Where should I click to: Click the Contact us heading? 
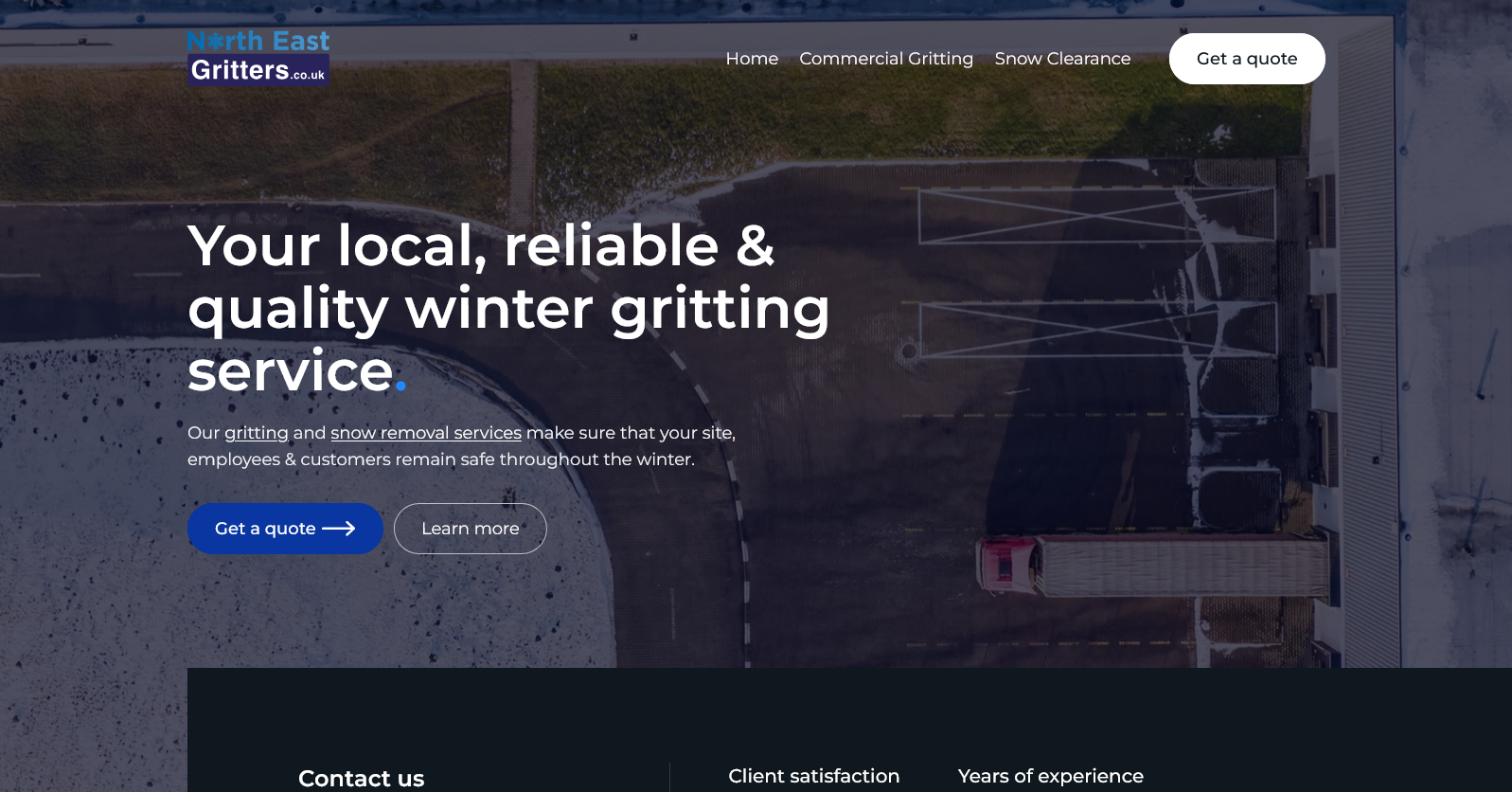click(361, 778)
